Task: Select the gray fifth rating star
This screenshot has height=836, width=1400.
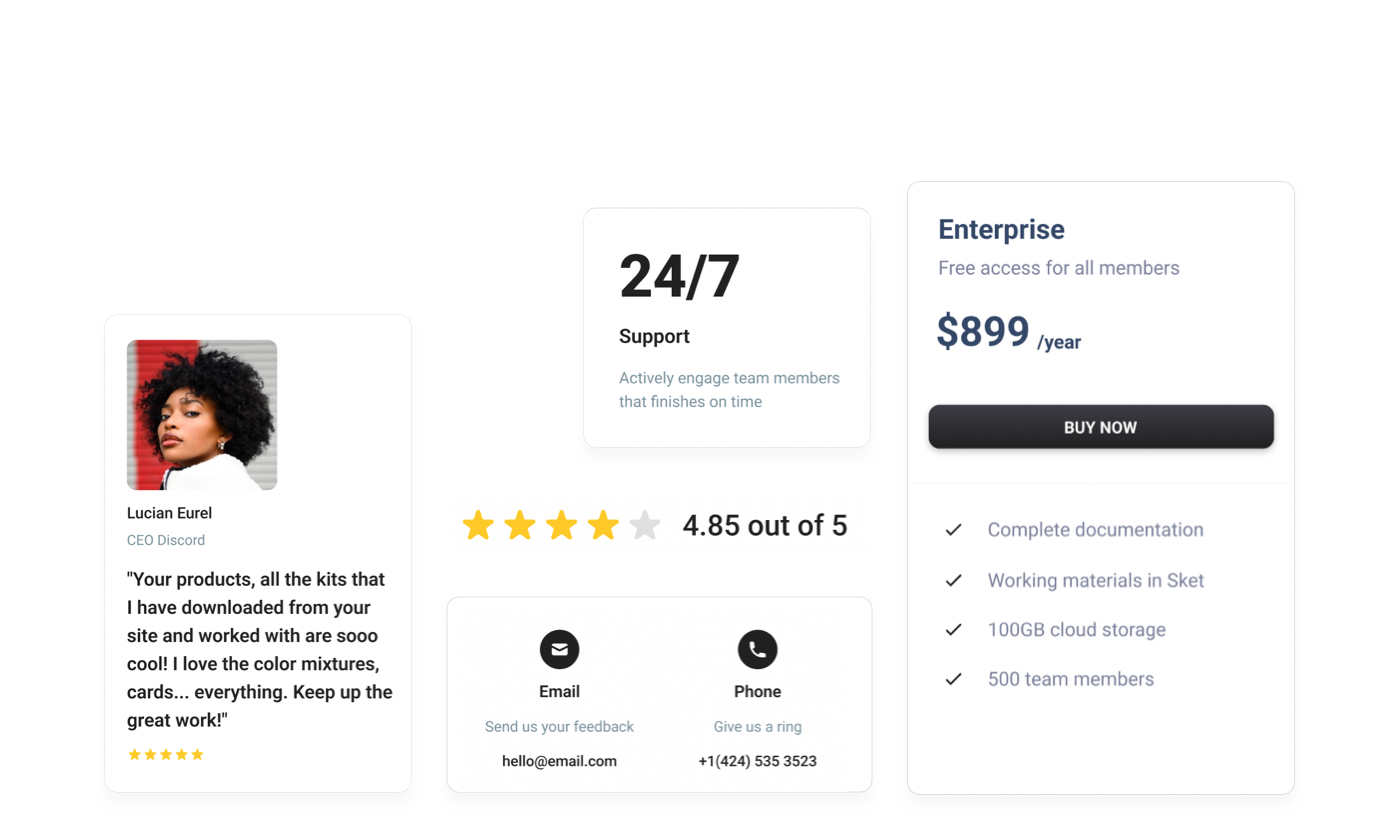Action: [x=645, y=525]
